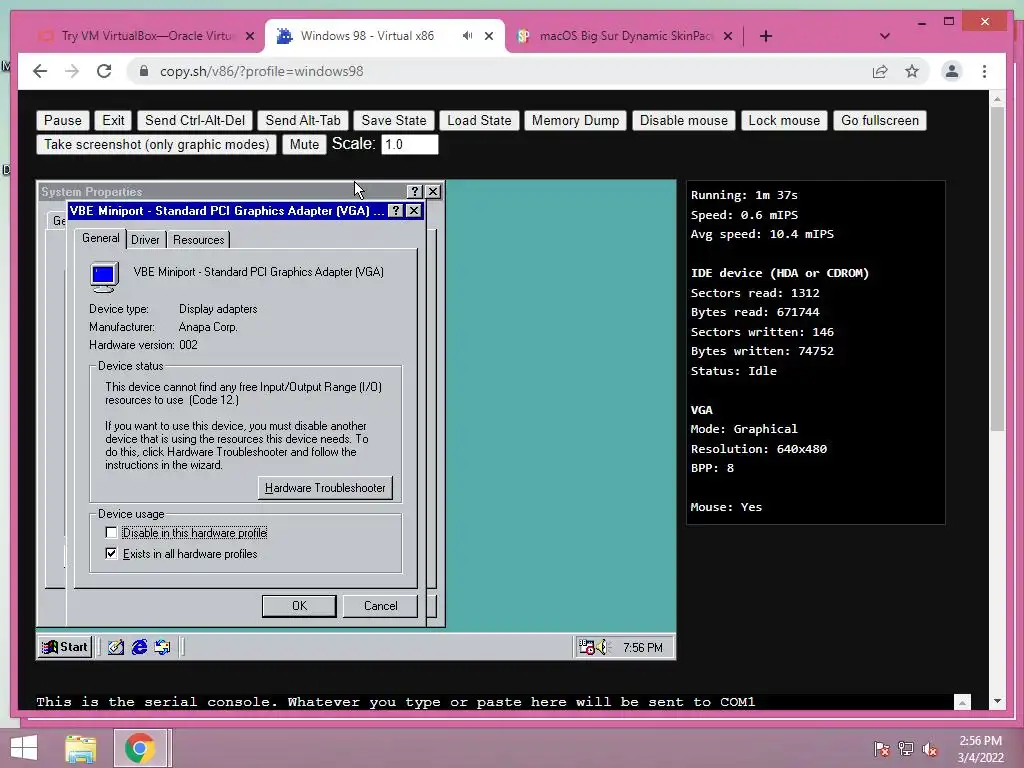Close the Windows 98 - Virtual x86 tab

(x=488, y=36)
